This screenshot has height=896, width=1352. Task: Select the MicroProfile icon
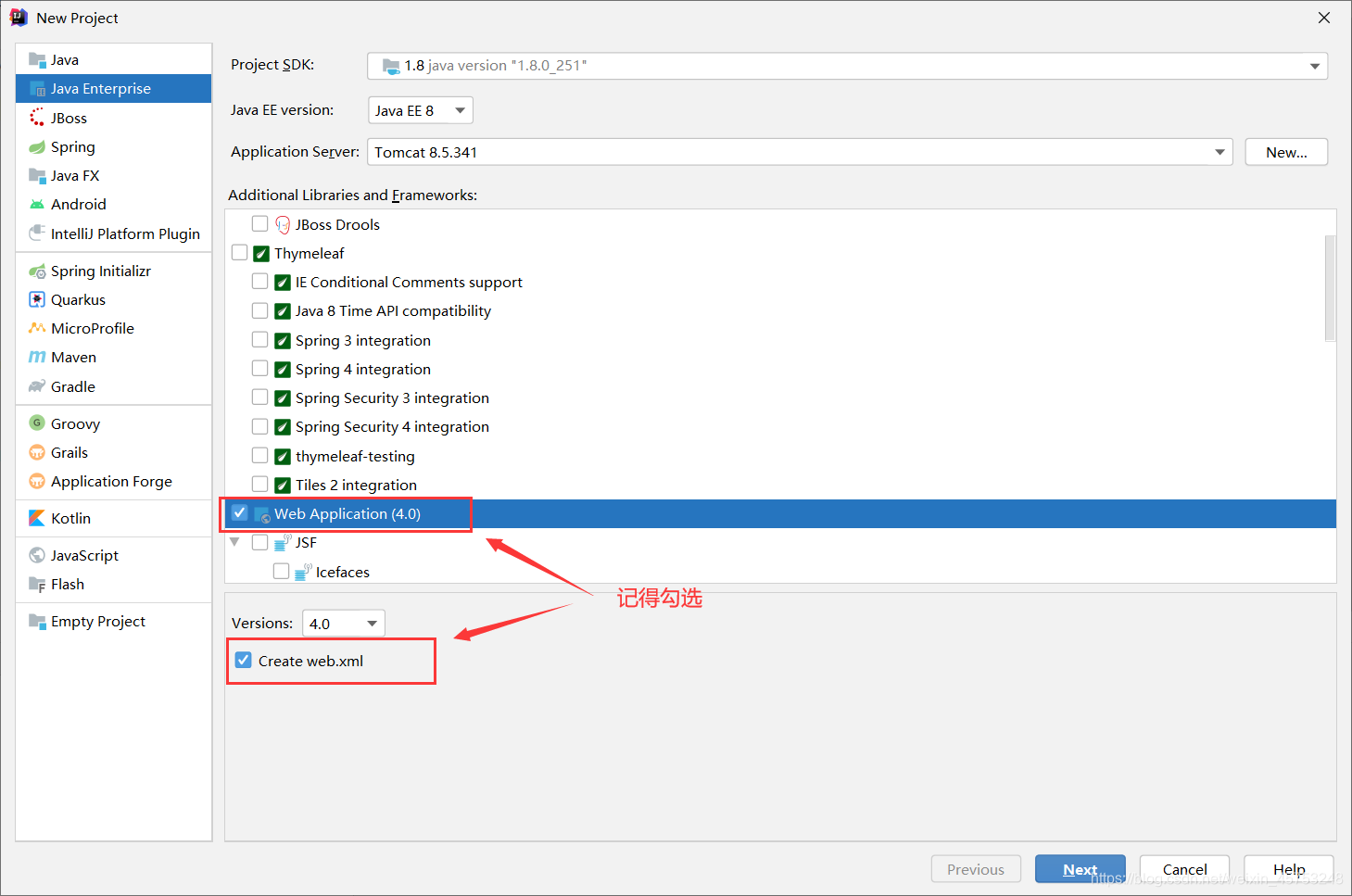(x=37, y=328)
